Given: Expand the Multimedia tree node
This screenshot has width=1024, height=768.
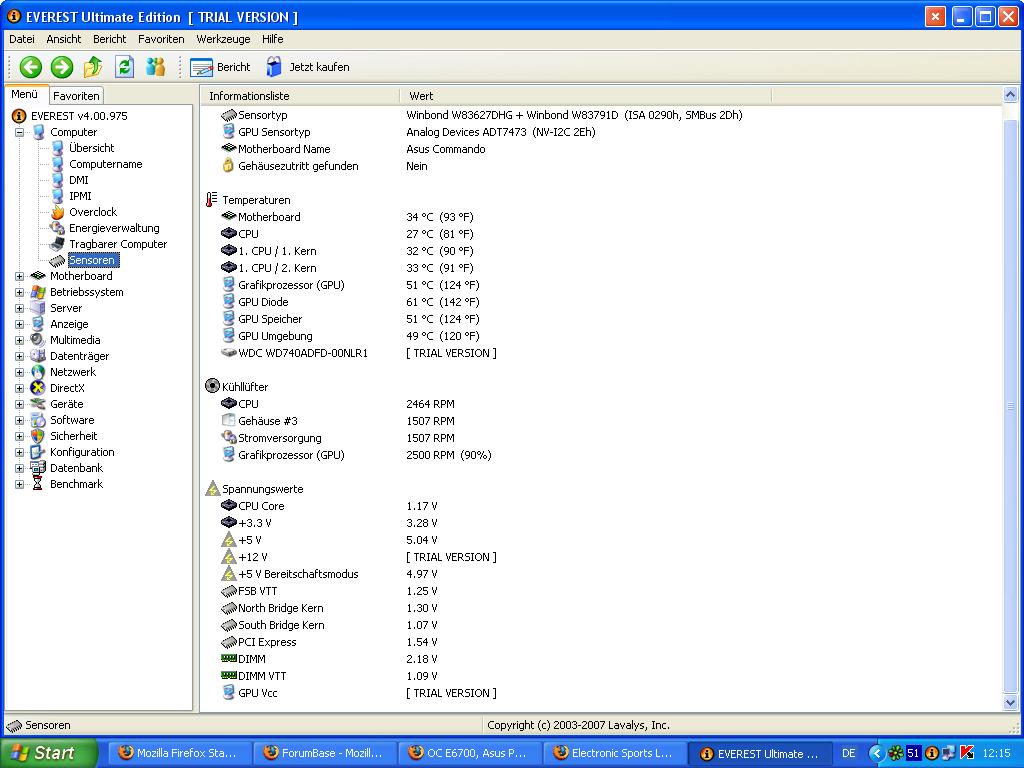Looking at the screenshot, I should (x=20, y=340).
